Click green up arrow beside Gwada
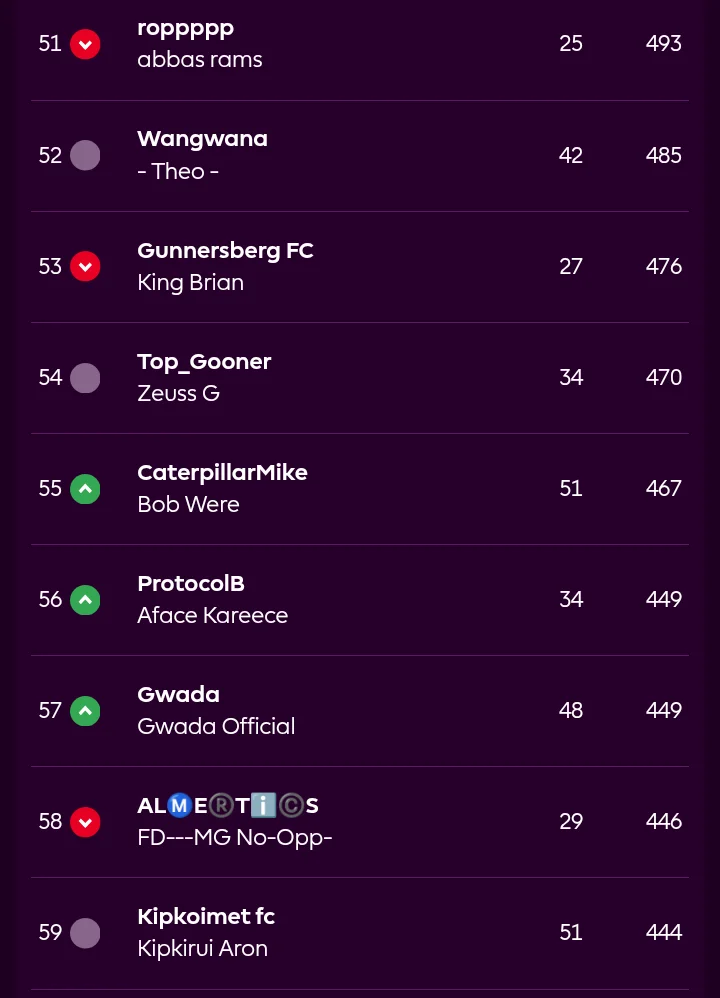 (85, 710)
